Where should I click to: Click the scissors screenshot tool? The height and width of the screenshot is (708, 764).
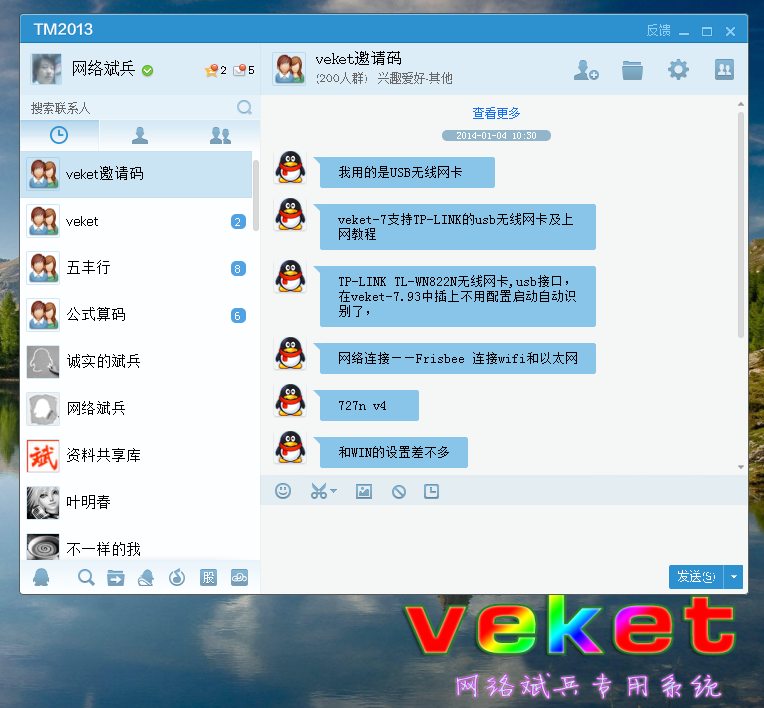[319, 491]
